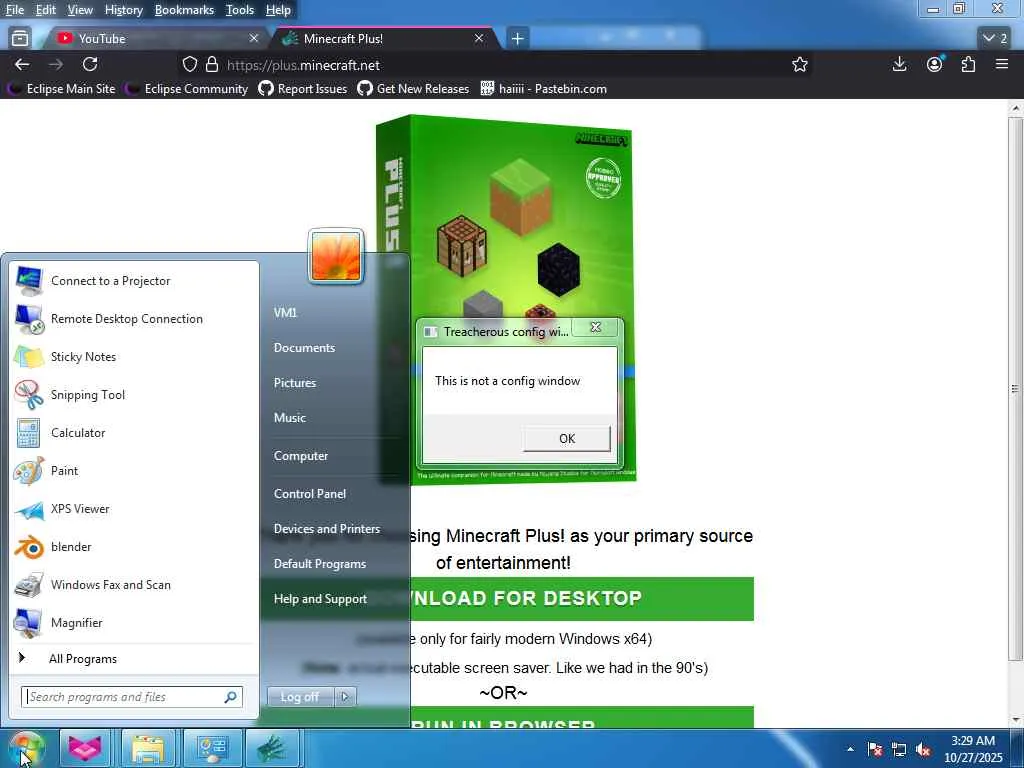Launch XPS Viewer
The width and height of the screenshot is (1024, 768).
[134, 509]
